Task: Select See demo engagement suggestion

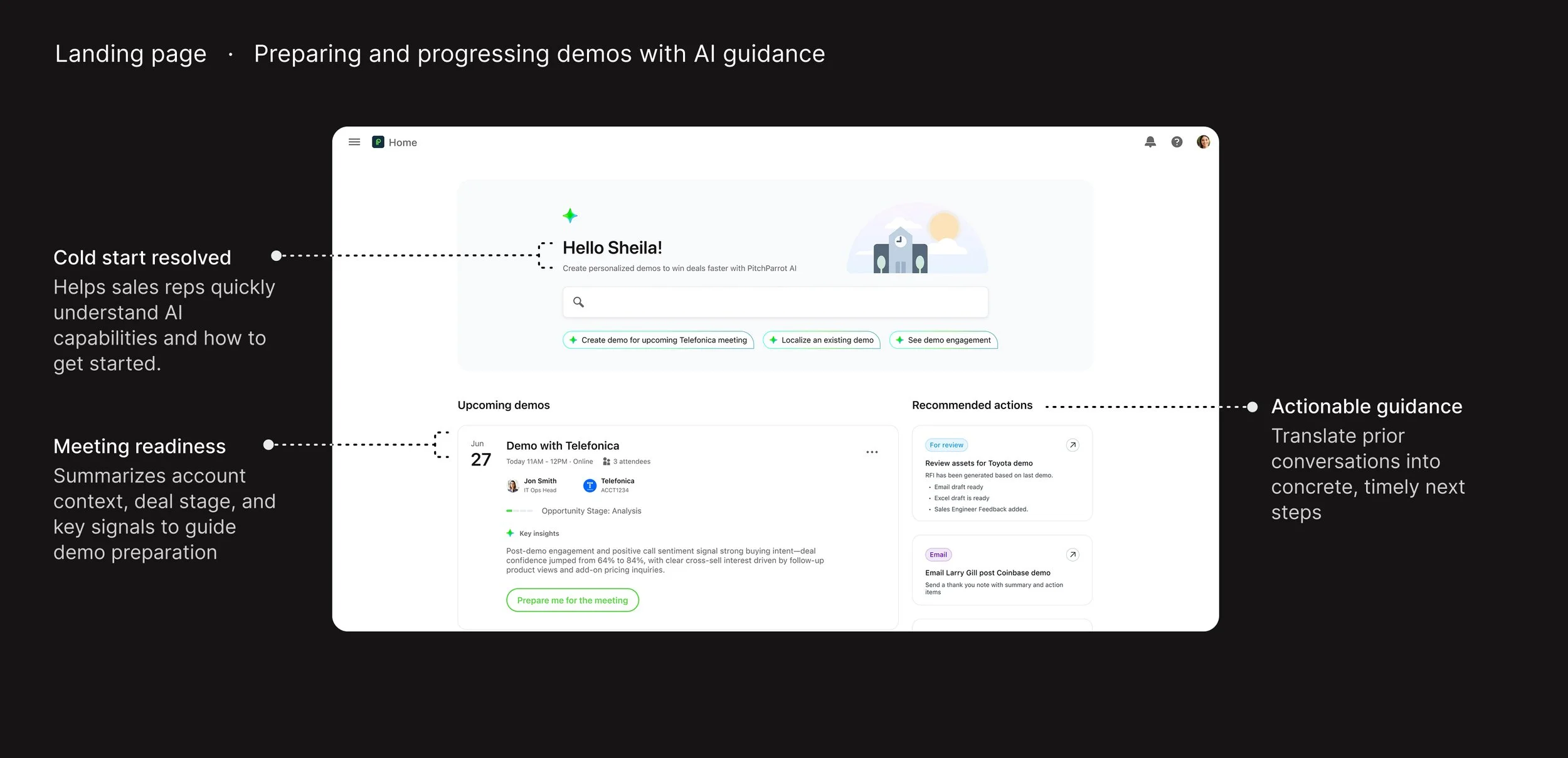Action: [943, 340]
